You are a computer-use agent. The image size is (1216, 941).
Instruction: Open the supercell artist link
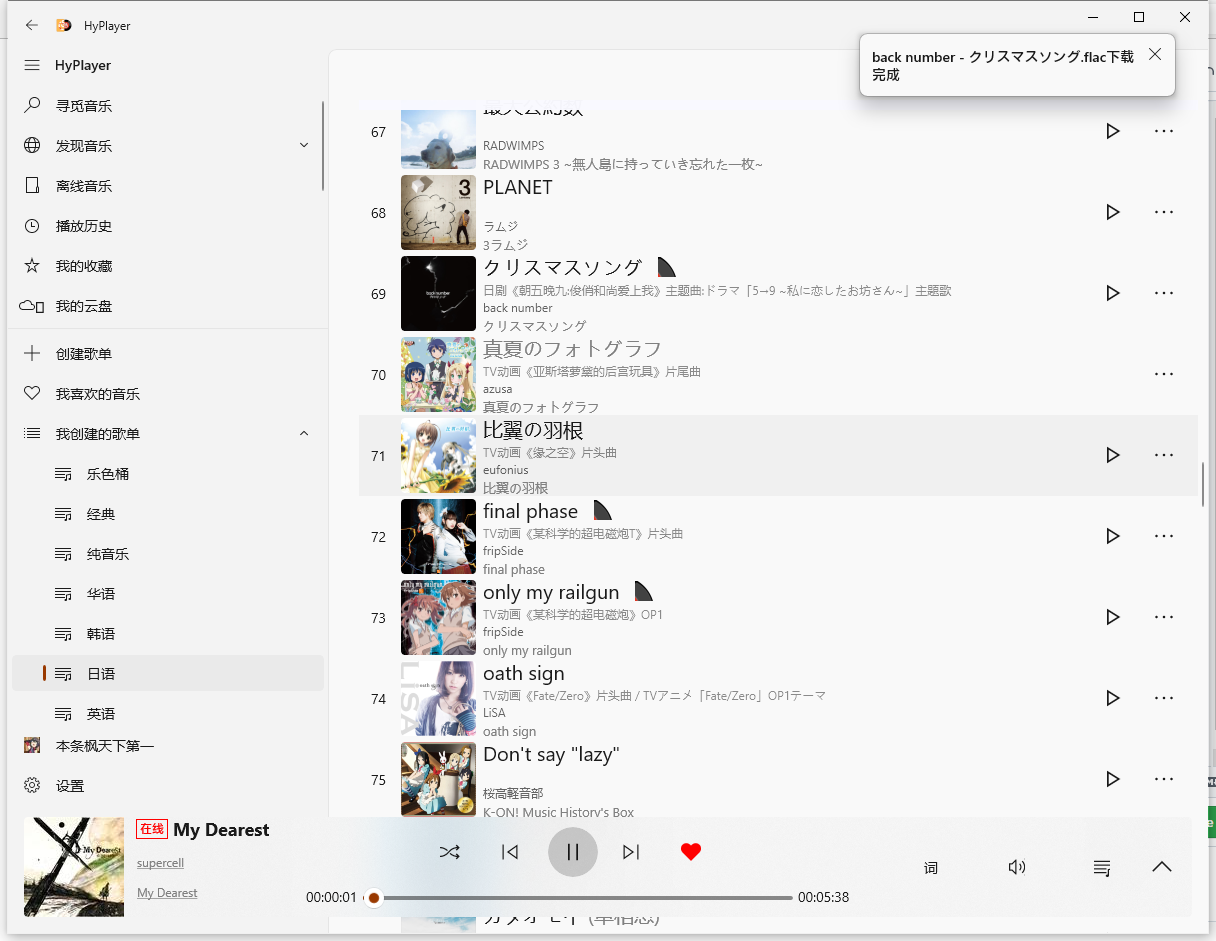click(x=160, y=862)
